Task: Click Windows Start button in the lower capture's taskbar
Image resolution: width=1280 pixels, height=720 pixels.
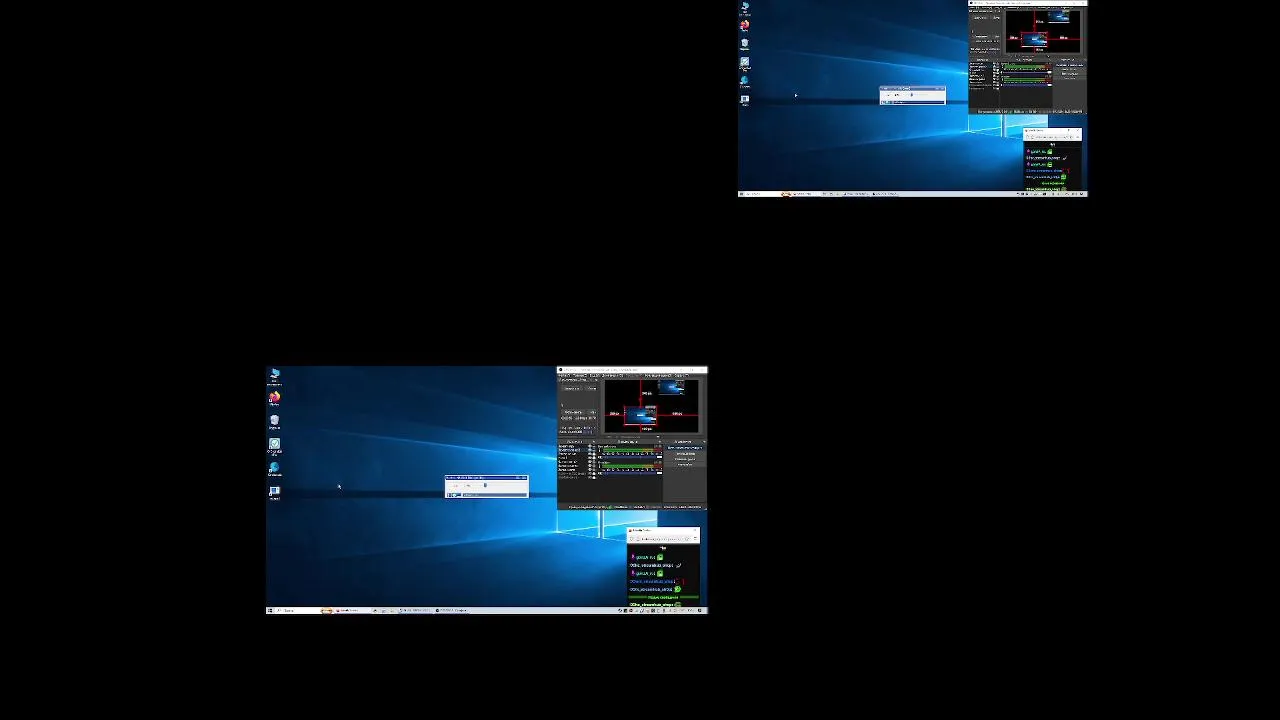Action: (270, 610)
